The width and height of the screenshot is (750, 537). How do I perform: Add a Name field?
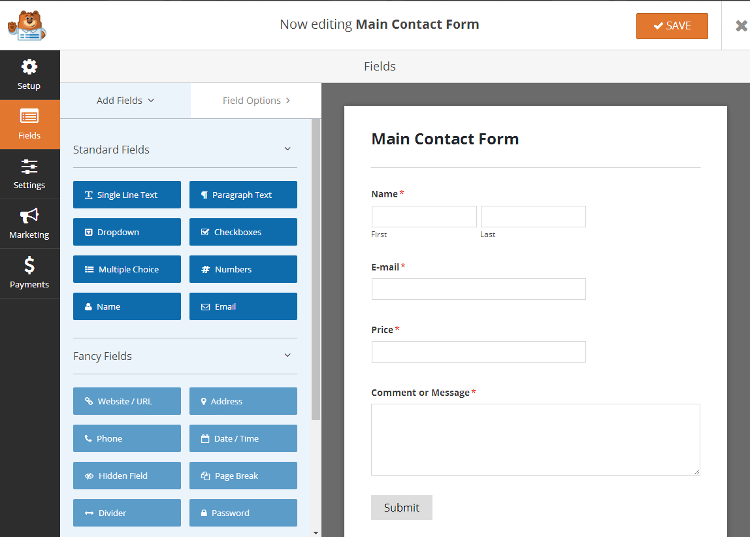point(127,307)
